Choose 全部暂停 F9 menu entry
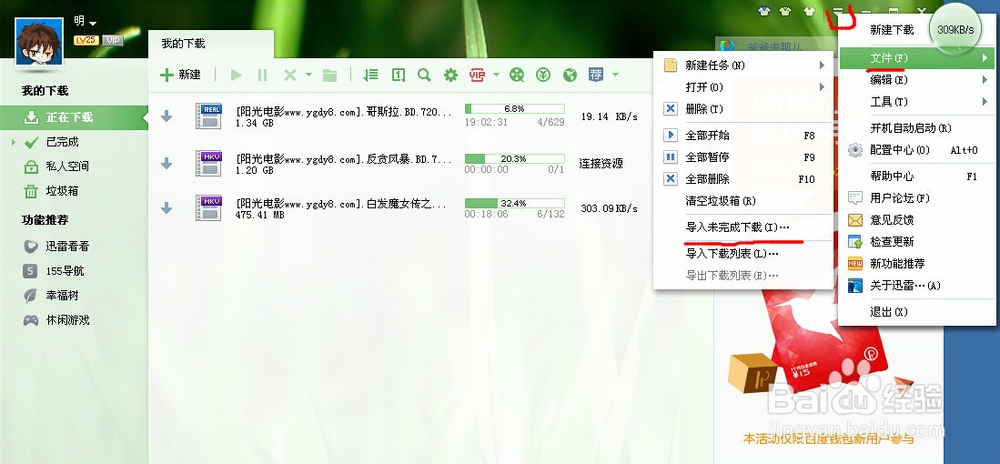 tap(744, 157)
